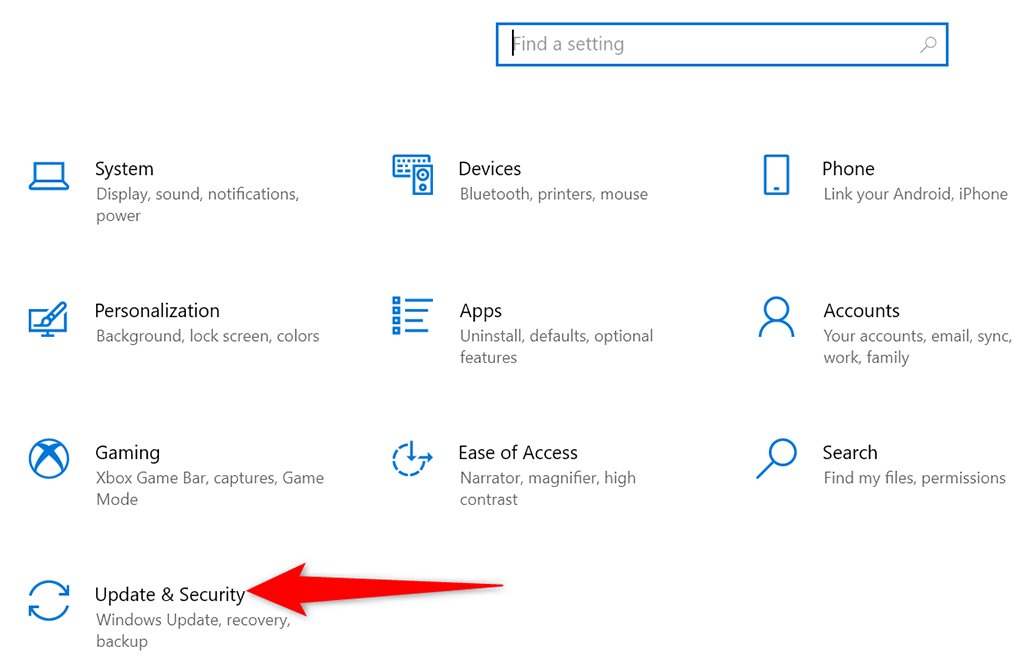The width and height of the screenshot is (1024, 663).
Task: Click the Update & Security arrows icon
Action: (x=49, y=600)
